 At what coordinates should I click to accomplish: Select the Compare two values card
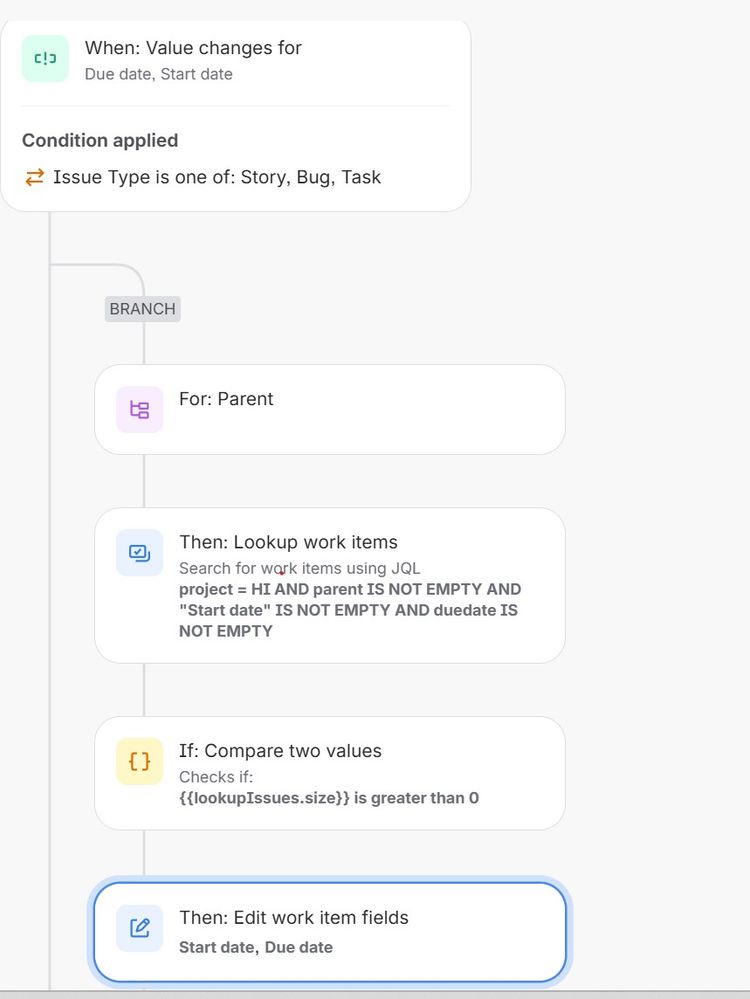[330, 773]
